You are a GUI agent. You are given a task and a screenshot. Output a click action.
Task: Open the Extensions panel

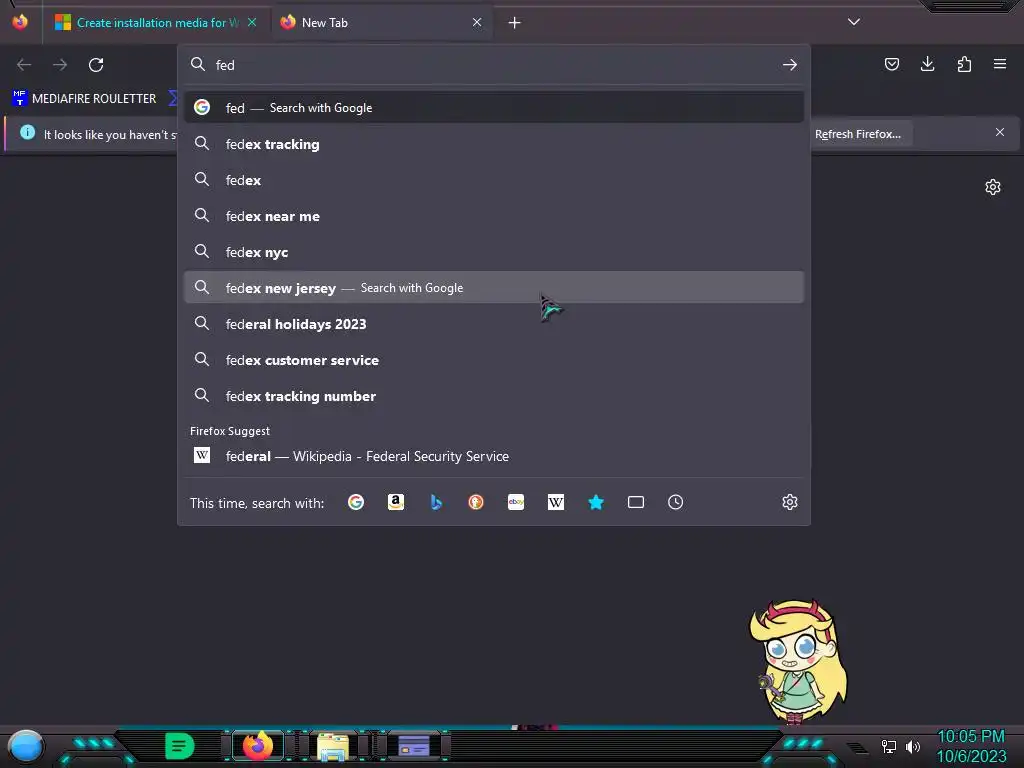pos(964,64)
